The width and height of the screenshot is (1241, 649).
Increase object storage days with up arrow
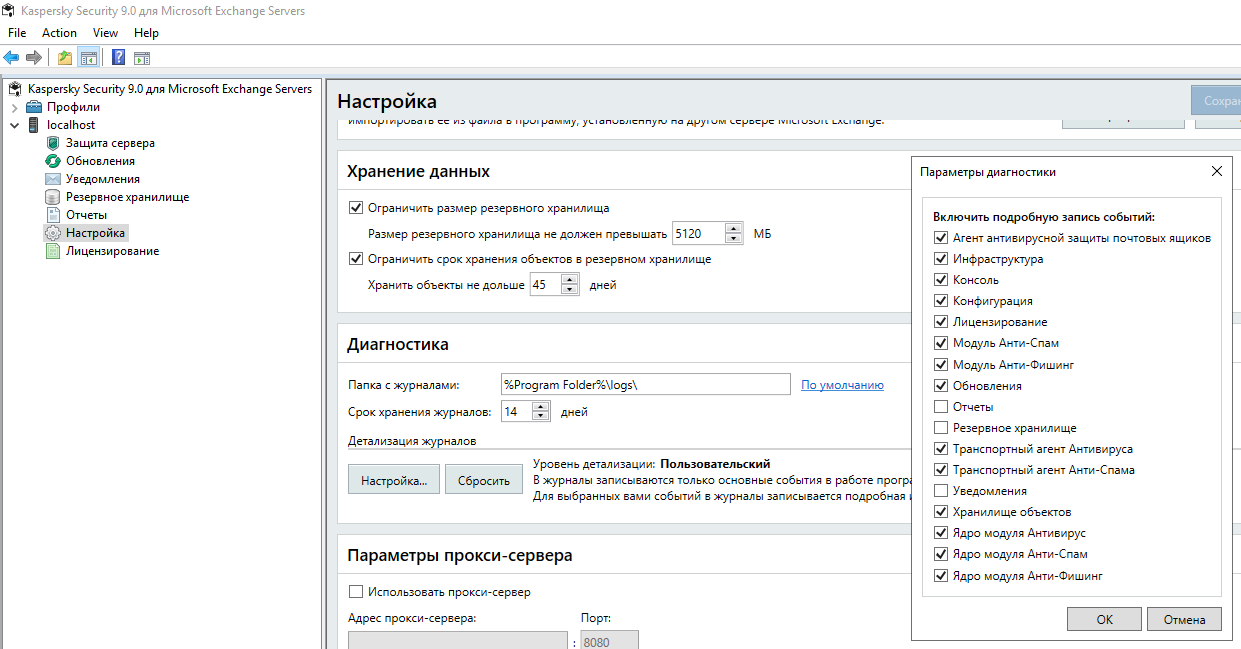point(570,280)
